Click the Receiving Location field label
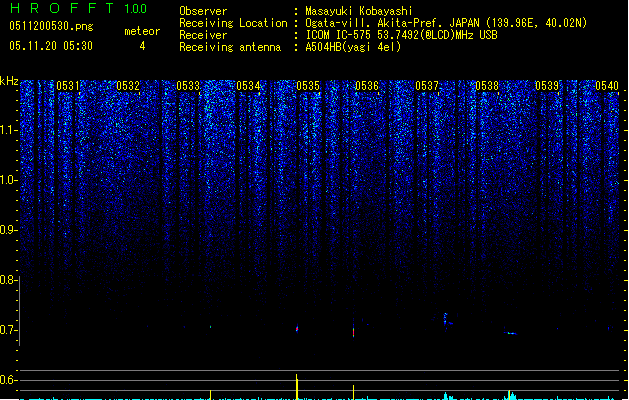 [x=233, y=23]
